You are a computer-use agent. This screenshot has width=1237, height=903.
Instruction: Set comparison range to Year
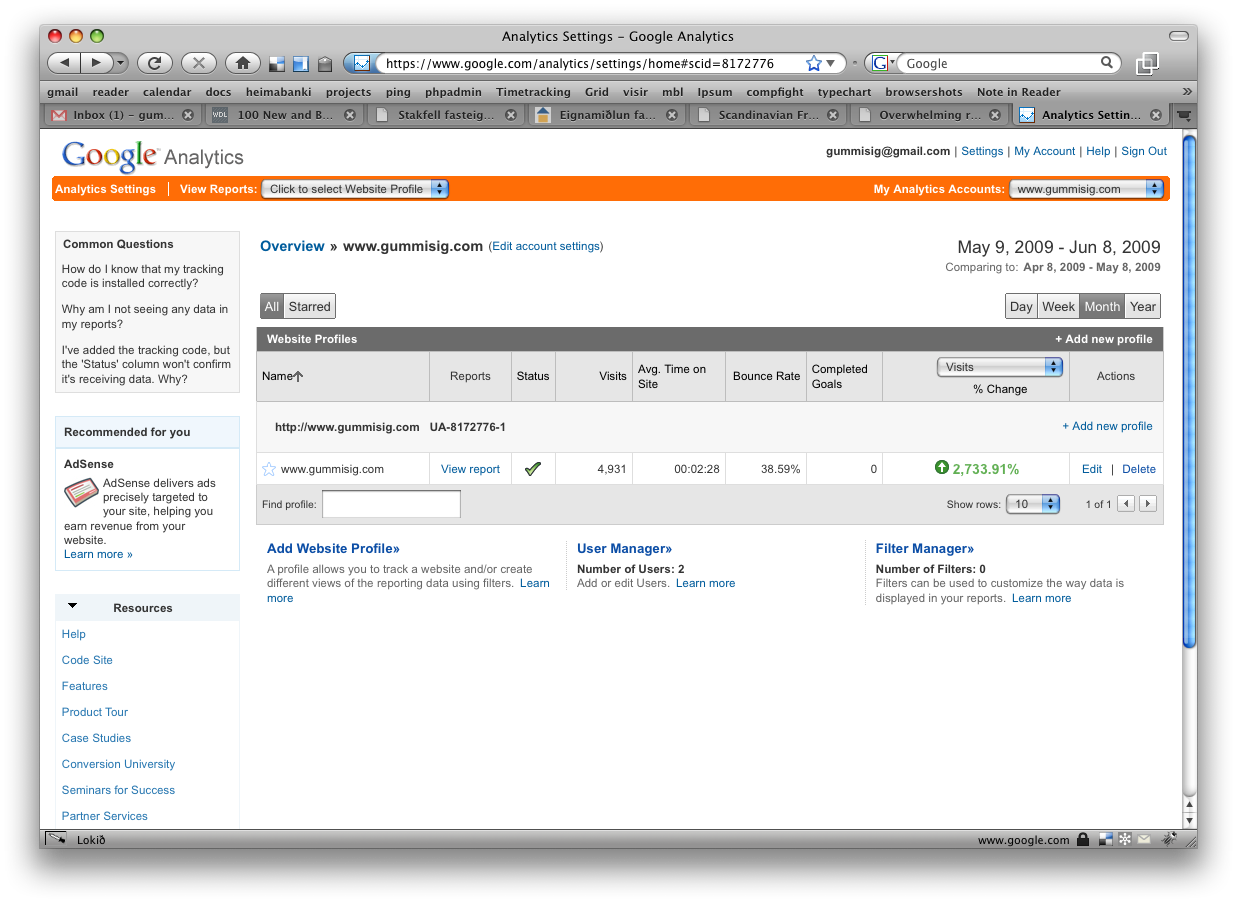pyautogui.click(x=1143, y=307)
